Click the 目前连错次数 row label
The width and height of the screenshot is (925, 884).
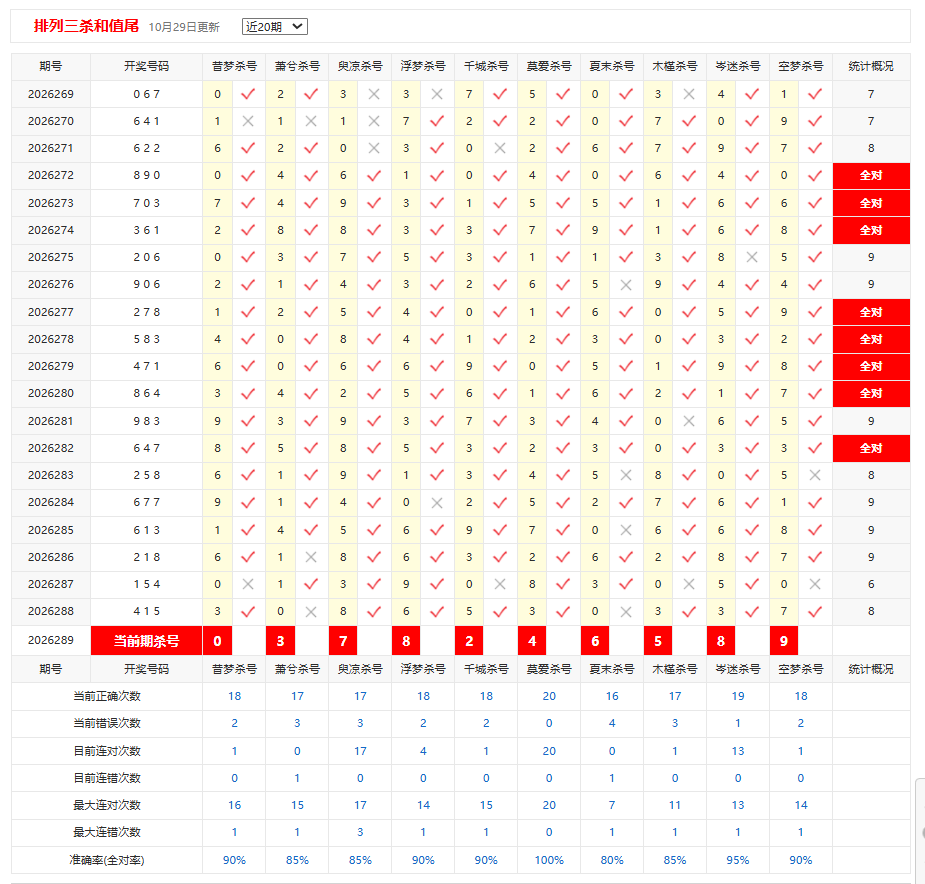(107, 778)
